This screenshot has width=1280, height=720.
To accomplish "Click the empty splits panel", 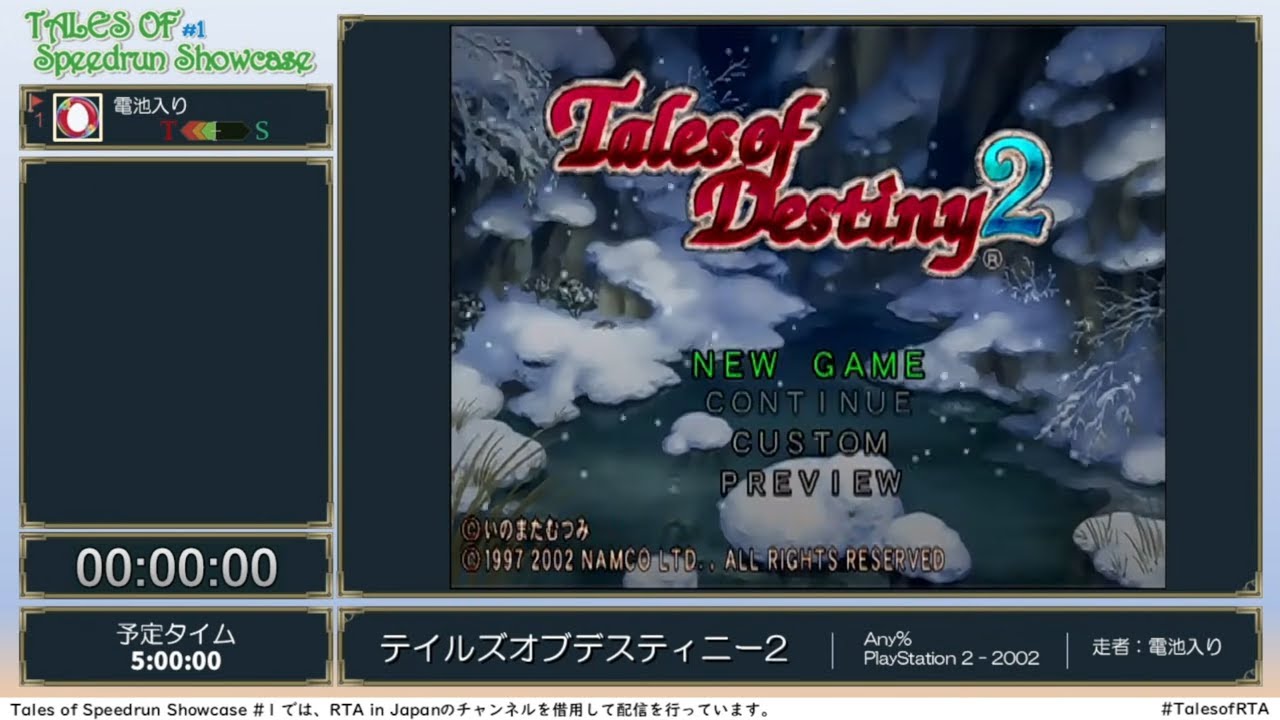I will coord(176,342).
